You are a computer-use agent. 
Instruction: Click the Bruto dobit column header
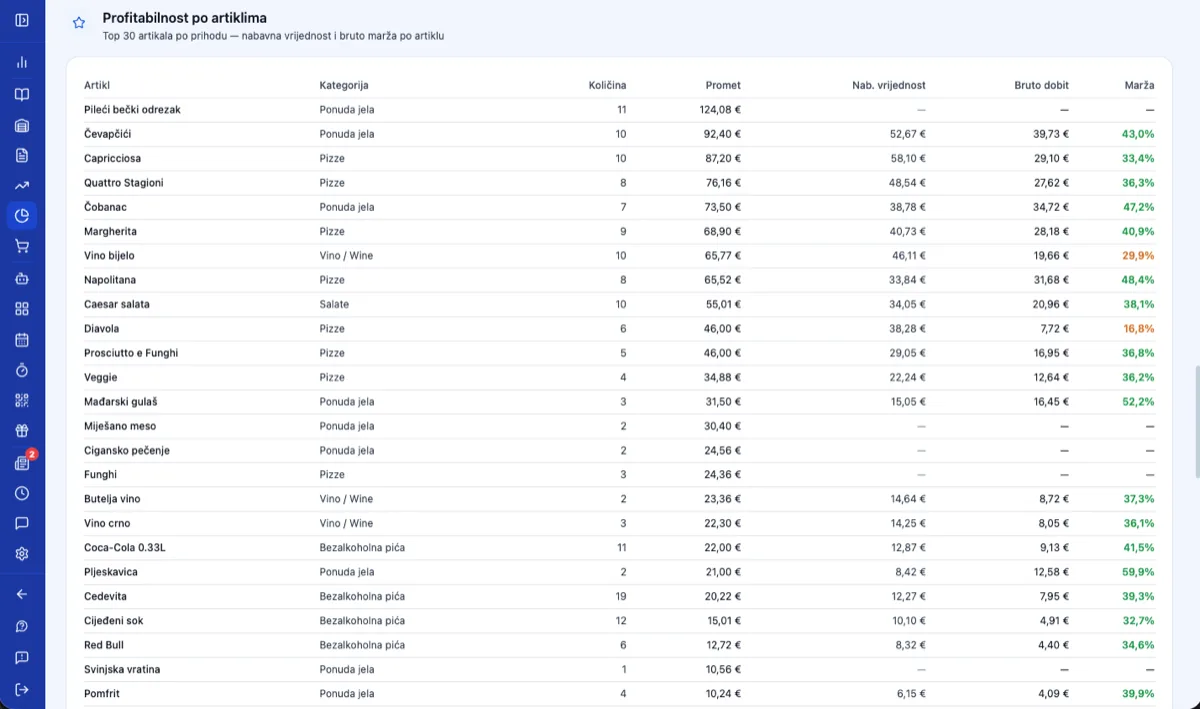pos(1041,85)
